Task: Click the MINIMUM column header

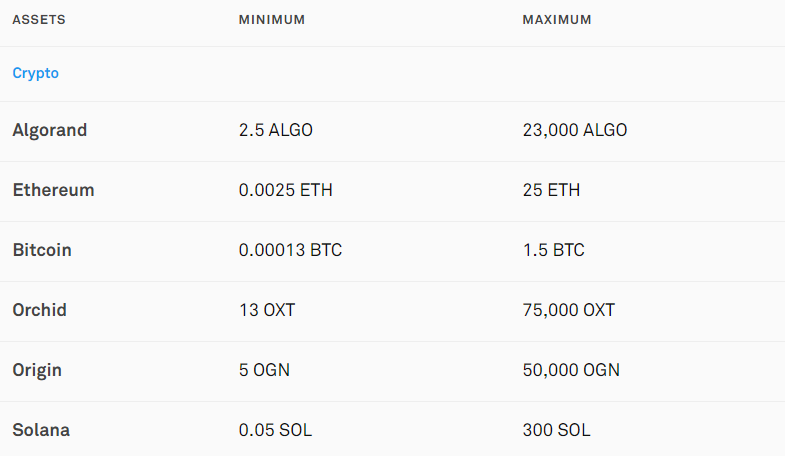Action: click(272, 20)
